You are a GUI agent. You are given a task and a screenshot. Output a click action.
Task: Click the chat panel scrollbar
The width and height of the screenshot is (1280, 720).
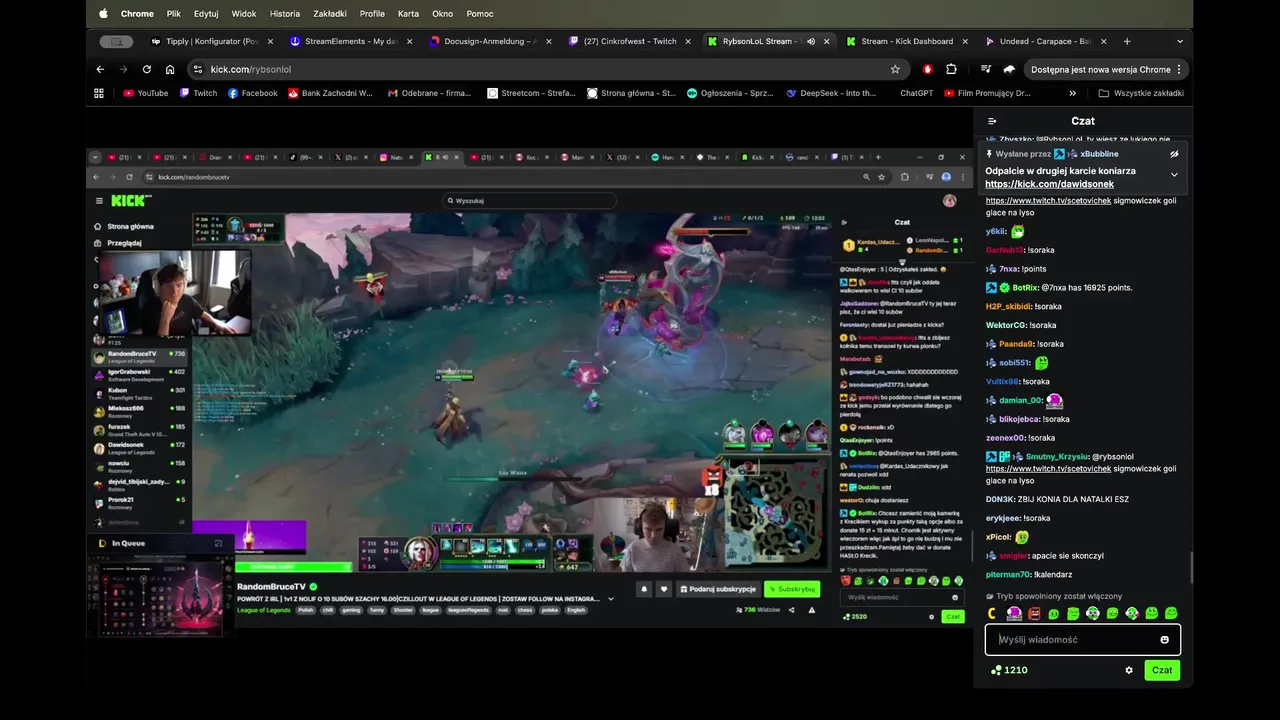point(1189,568)
